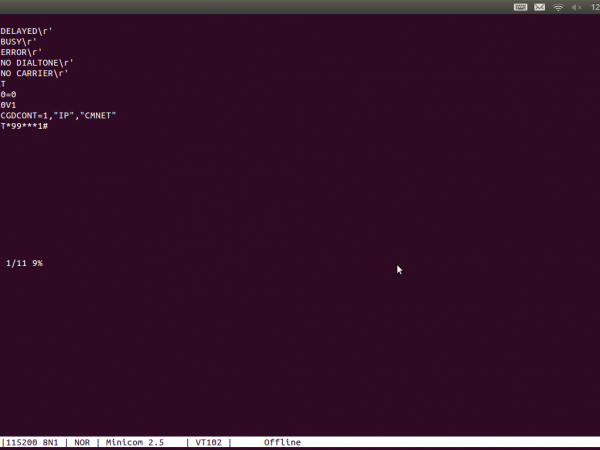Click the mail envelope icon in tray
Image resolution: width=600 pixels, height=450 pixels.
point(540,7)
